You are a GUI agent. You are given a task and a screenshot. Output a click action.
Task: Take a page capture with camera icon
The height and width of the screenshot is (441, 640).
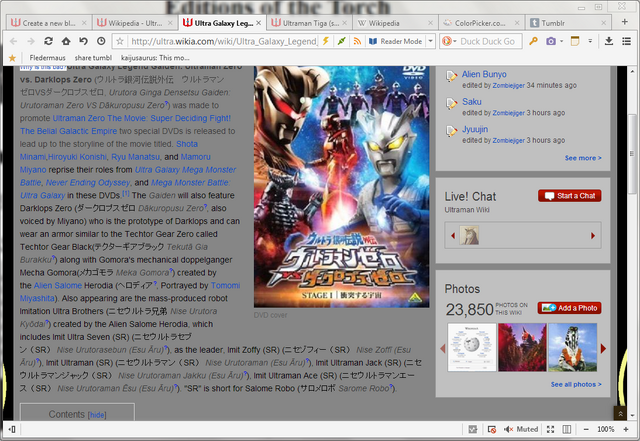click(551, 41)
